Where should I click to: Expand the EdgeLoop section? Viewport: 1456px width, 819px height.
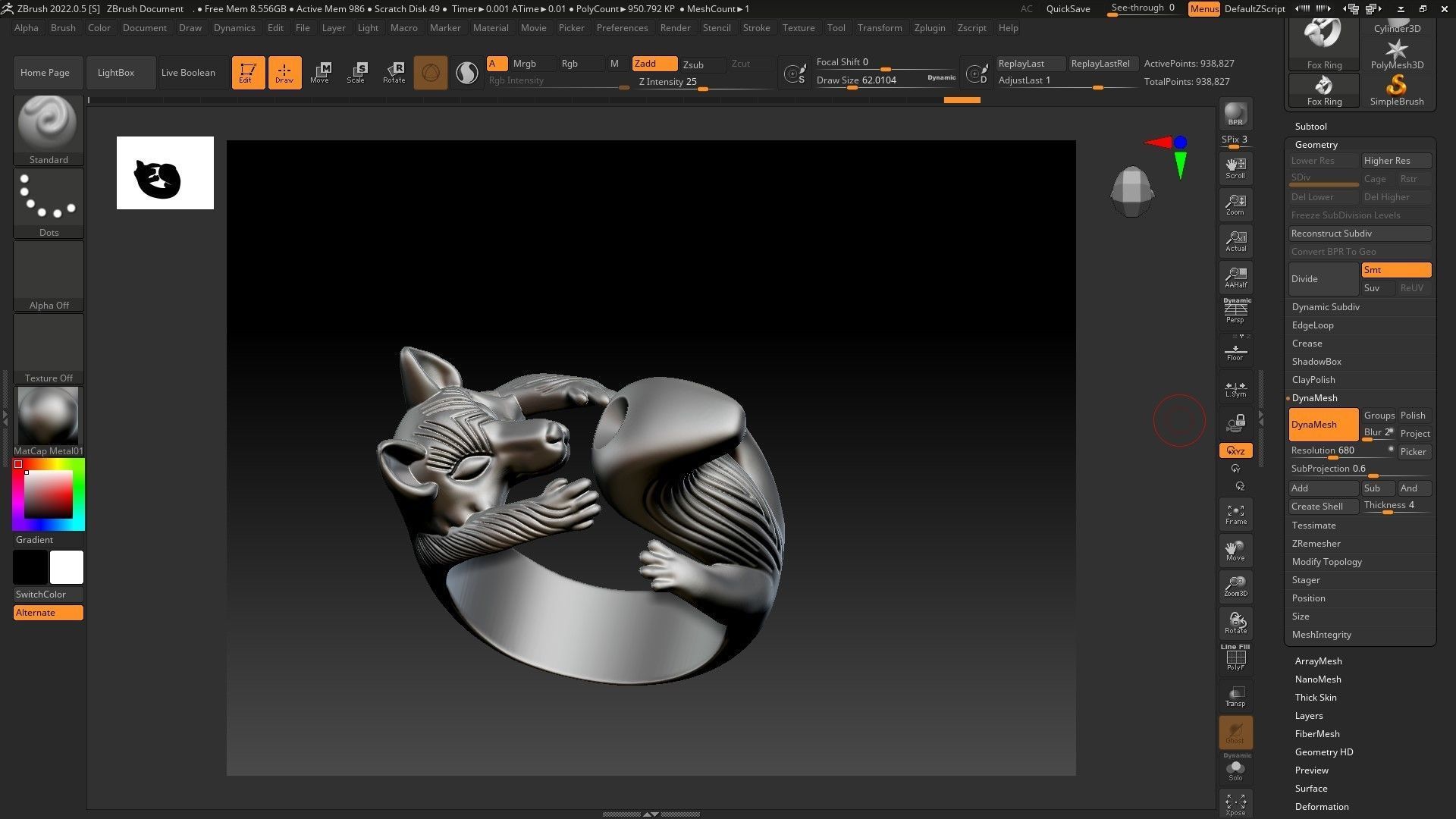(1313, 325)
